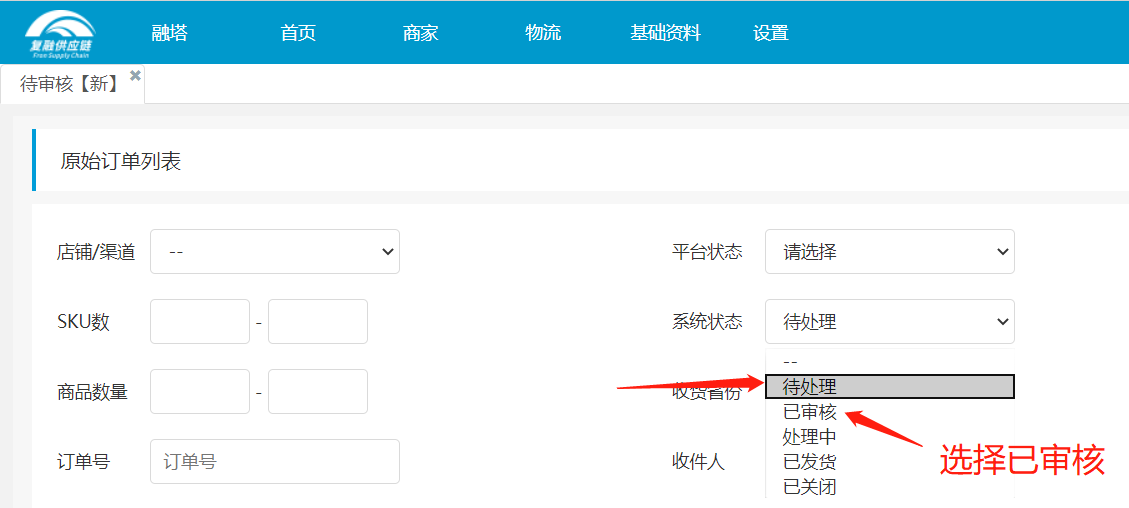1129x508 pixels.
Task: Open the 系统状态 dropdown
Action: 890,322
